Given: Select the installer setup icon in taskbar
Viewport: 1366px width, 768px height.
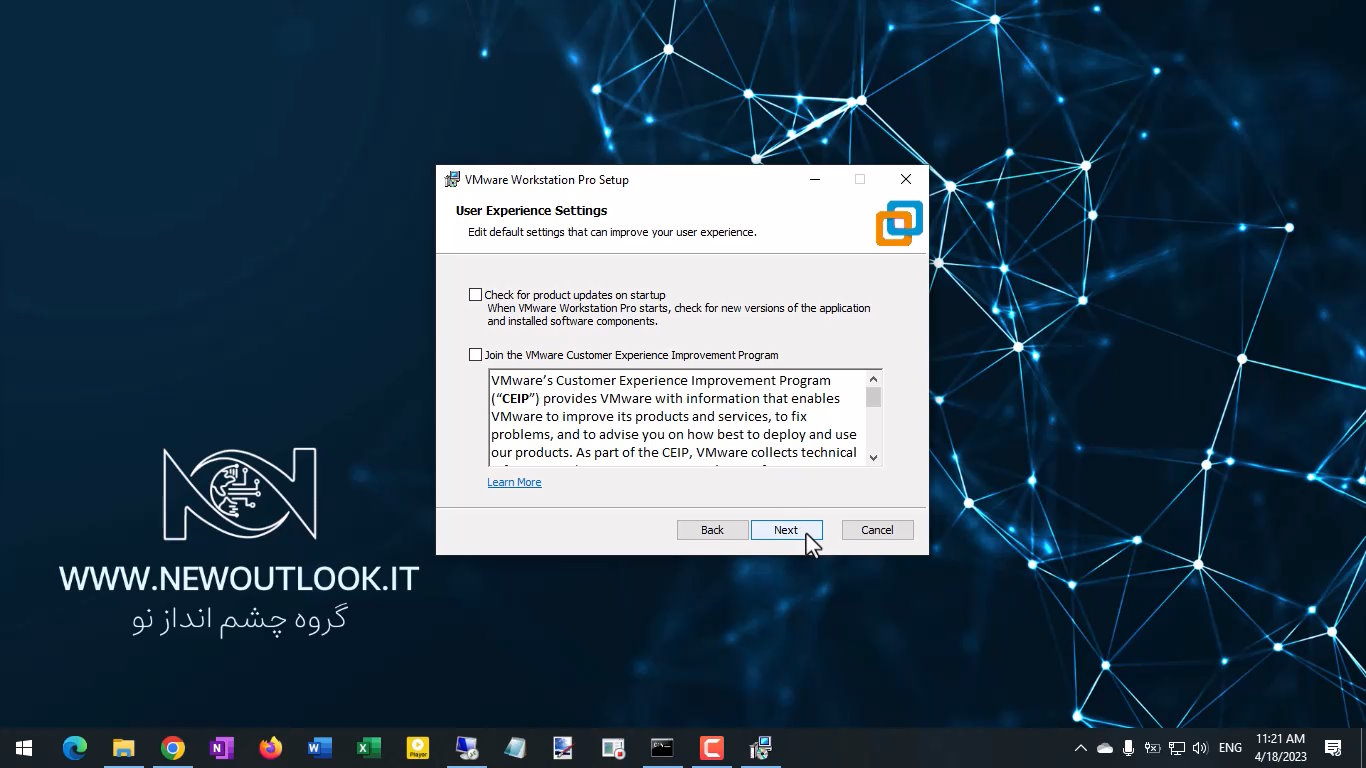Looking at the screenshot, I should click(760, 748).
